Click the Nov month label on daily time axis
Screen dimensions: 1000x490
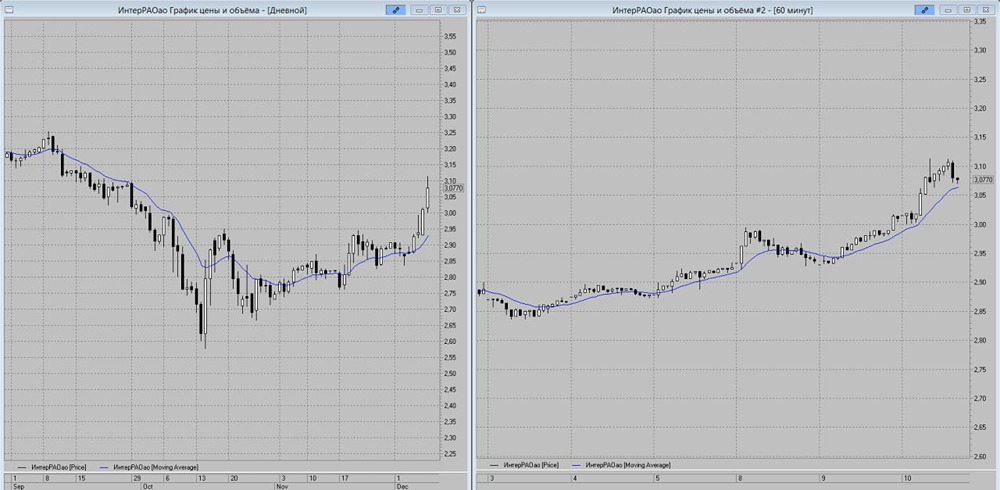(282, 486)
